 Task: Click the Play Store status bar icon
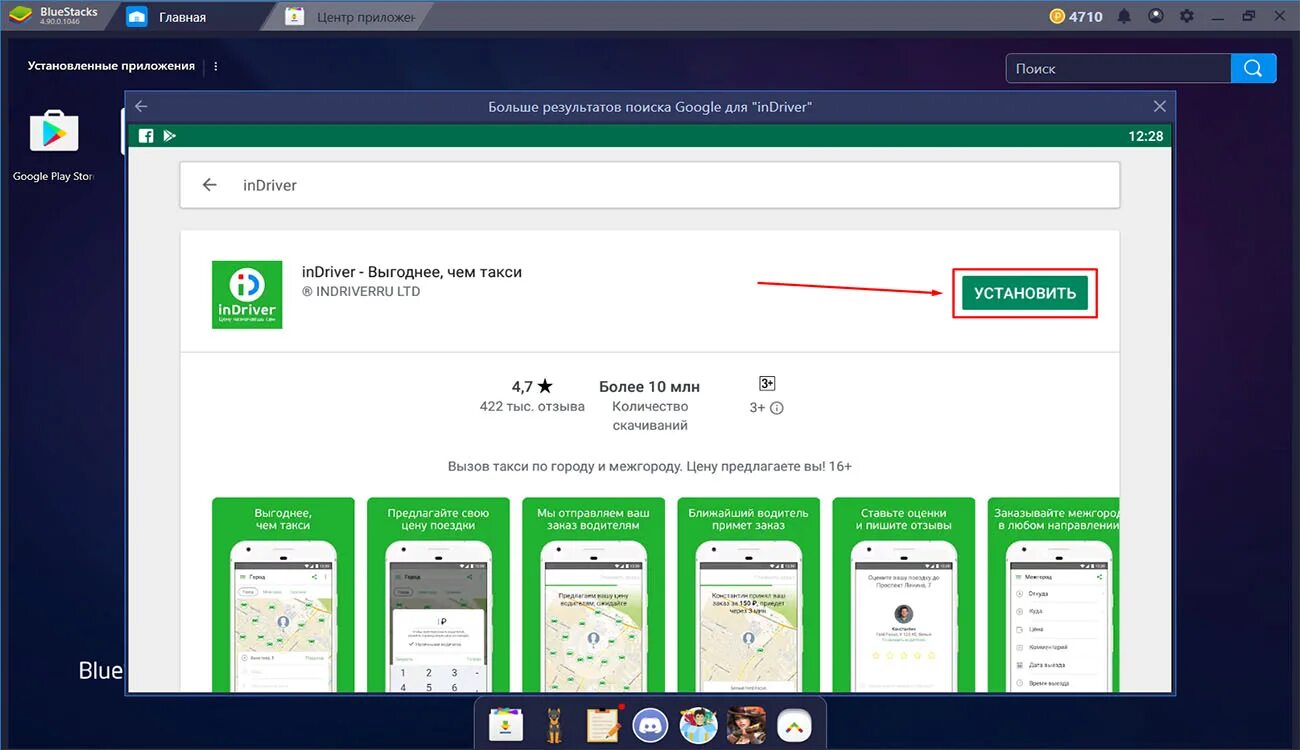point(170,136)
